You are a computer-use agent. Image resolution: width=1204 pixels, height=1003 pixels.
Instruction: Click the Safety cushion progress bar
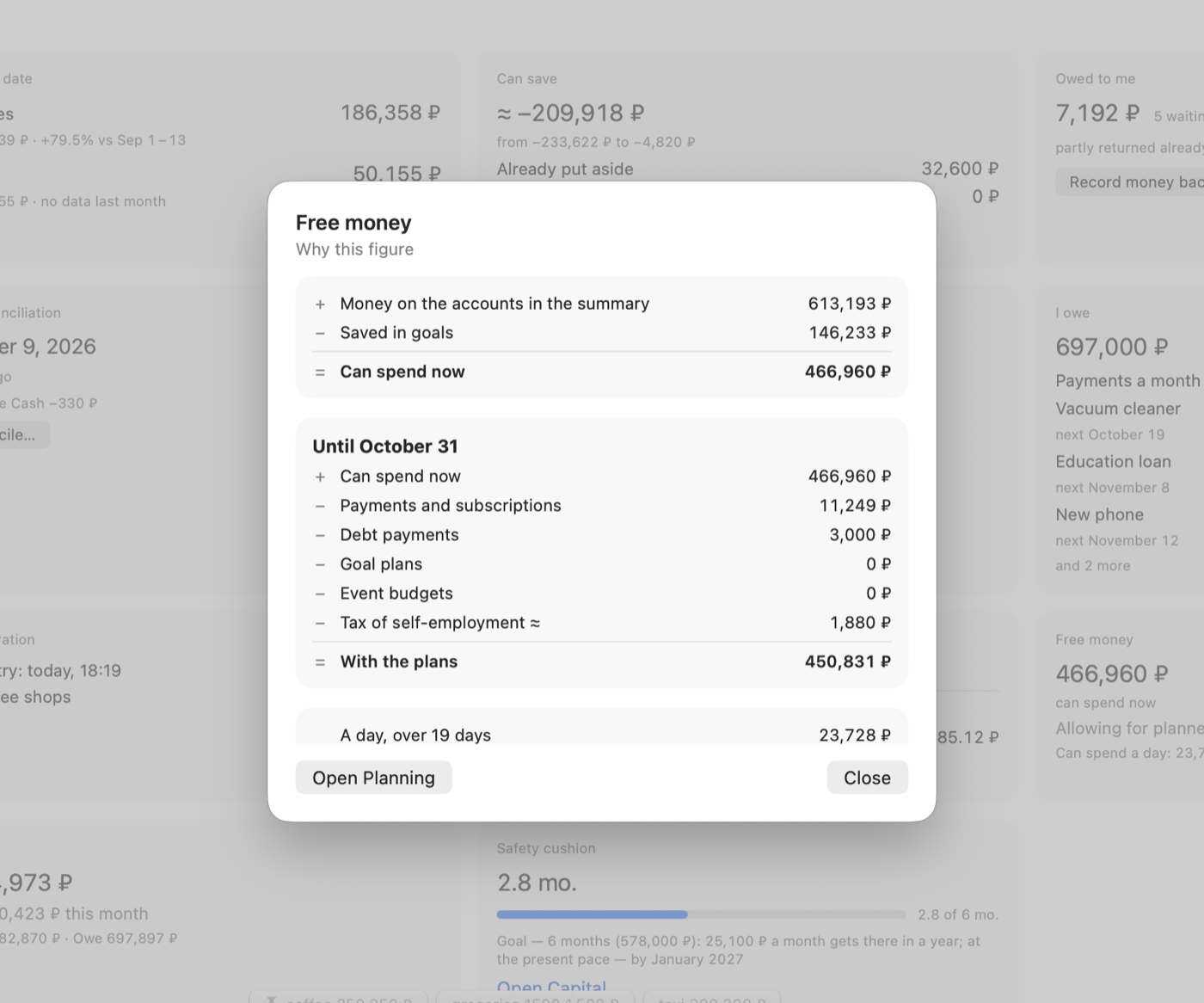[702, 914]
